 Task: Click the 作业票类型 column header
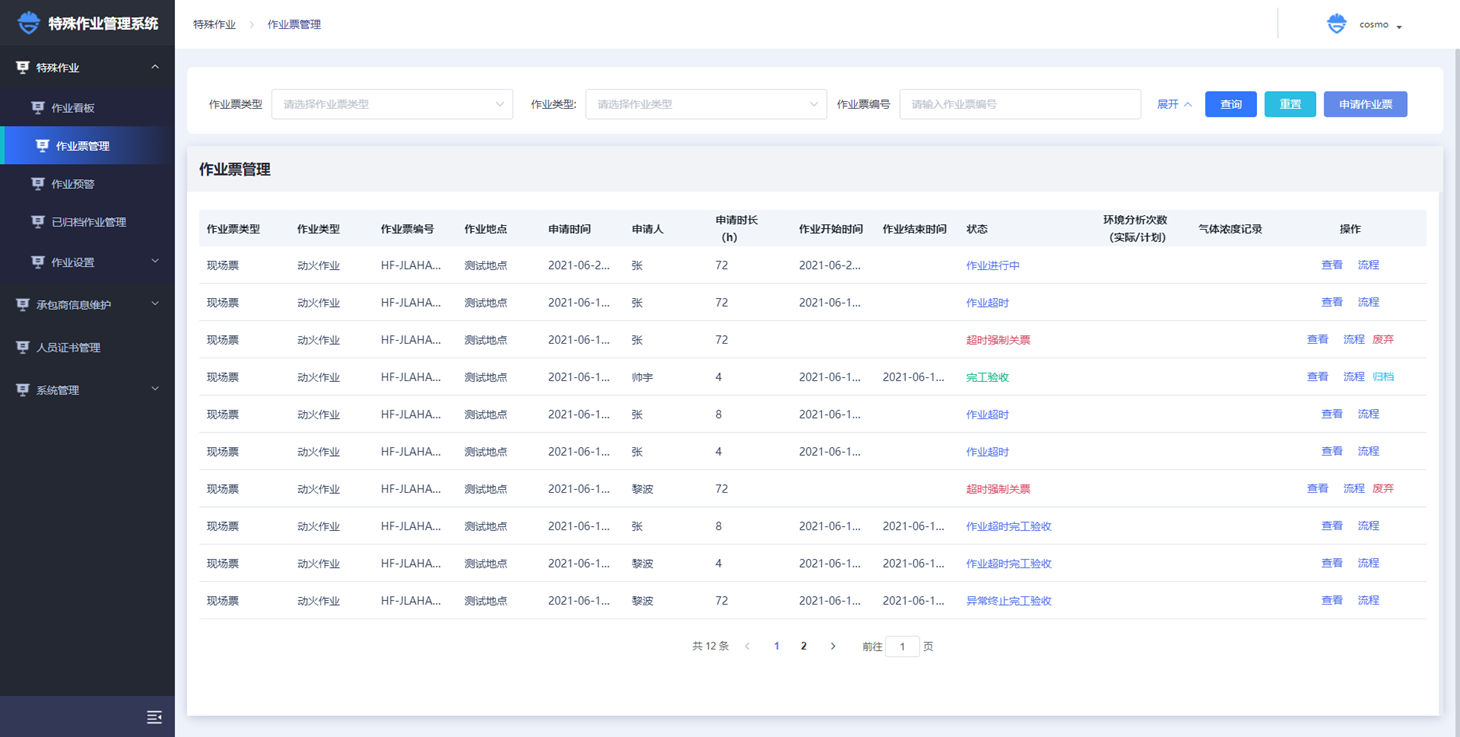click(x=233, y=229)
